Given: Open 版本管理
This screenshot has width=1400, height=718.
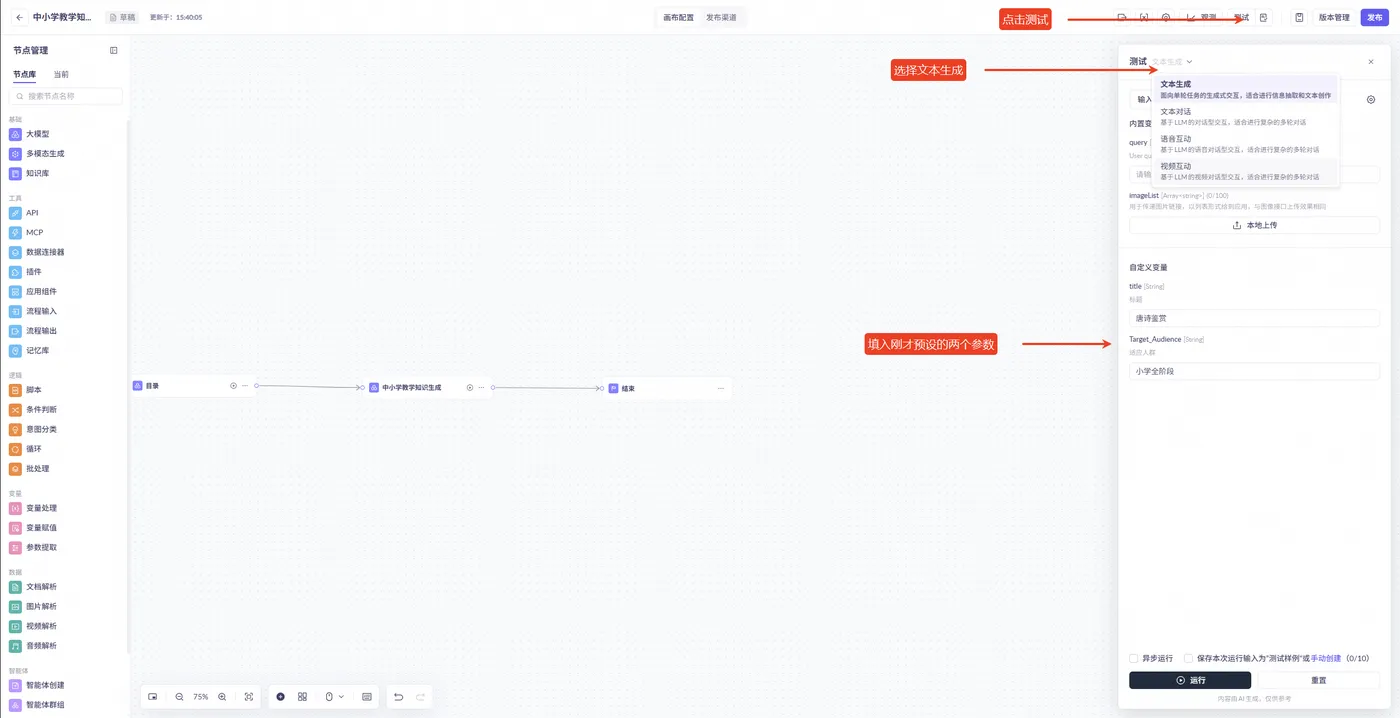Looking at the screenshot, I should click(1334, 17).
